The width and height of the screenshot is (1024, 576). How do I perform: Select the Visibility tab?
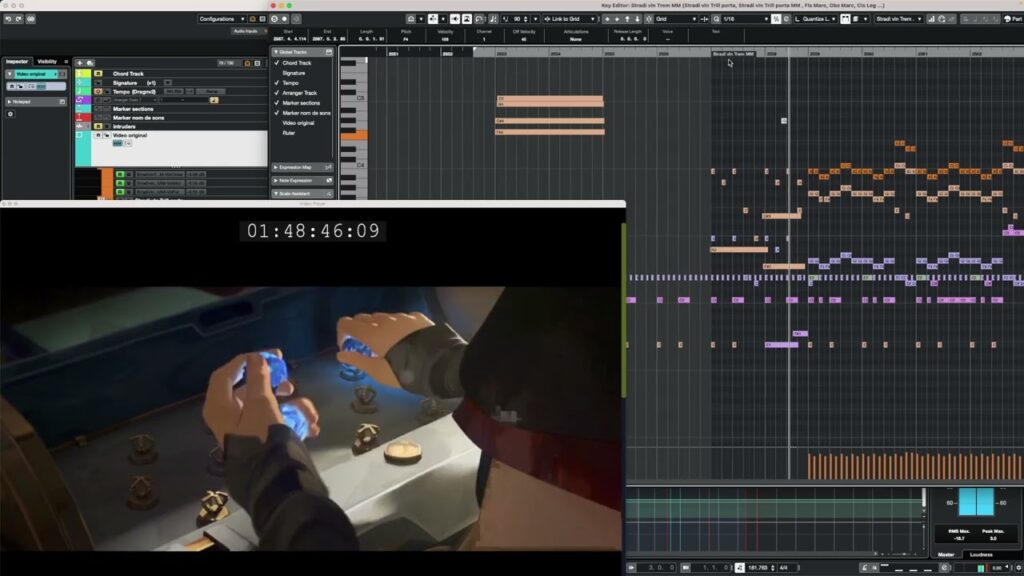(47, 61)
